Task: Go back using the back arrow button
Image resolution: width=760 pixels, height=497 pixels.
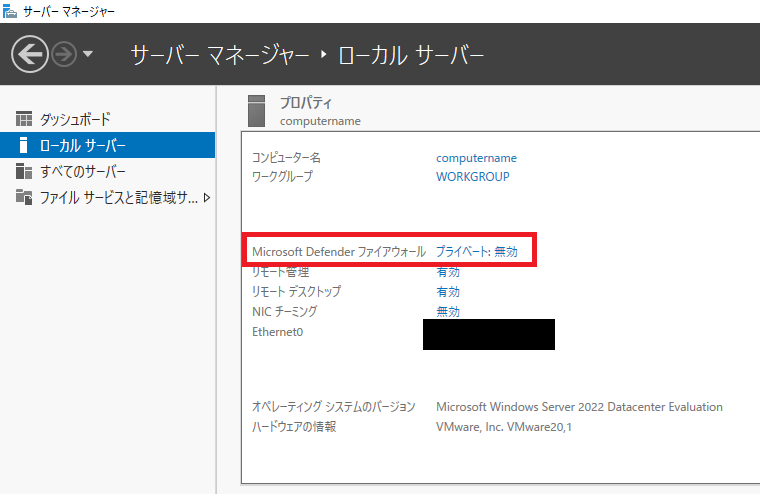Action: 29,54
